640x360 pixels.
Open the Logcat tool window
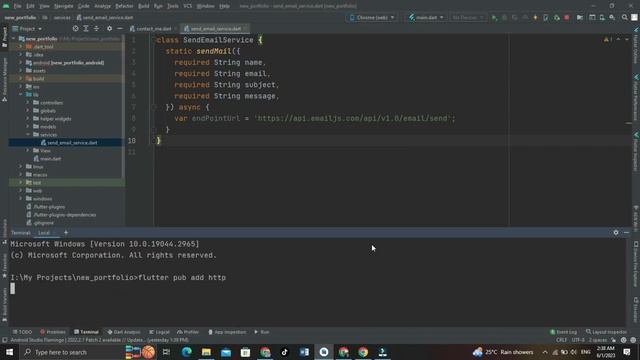(159, 332)
